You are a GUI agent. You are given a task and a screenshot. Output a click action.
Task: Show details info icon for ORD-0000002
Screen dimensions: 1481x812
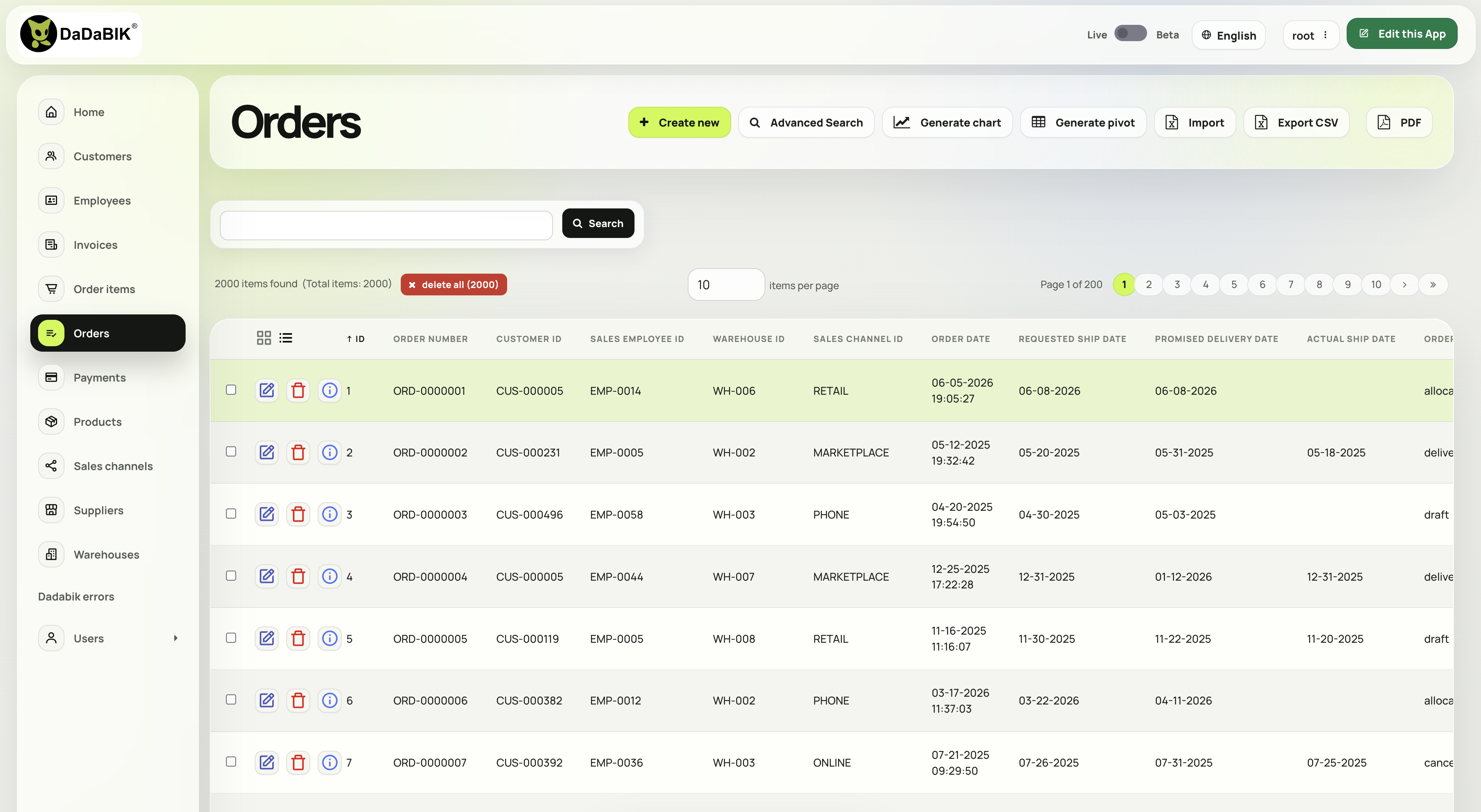click(329, 452)
